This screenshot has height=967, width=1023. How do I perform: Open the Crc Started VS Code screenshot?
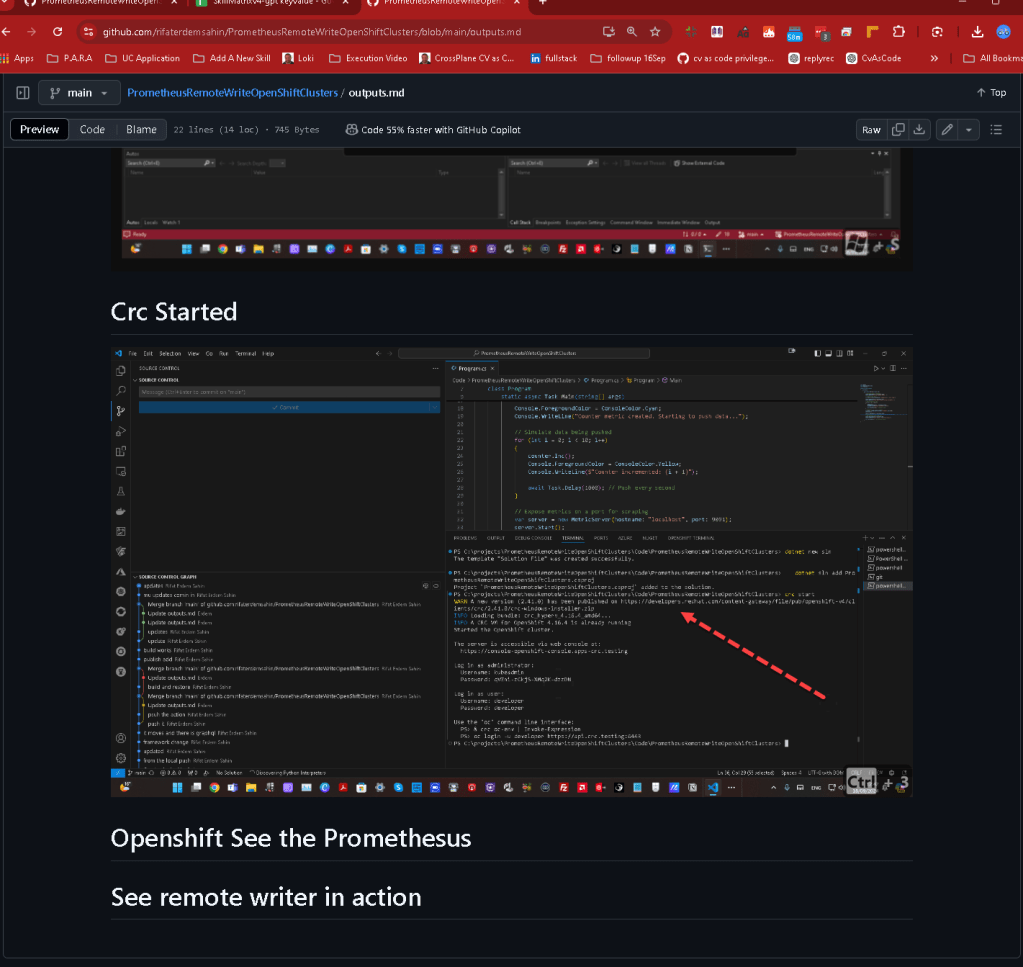[512, 572]
